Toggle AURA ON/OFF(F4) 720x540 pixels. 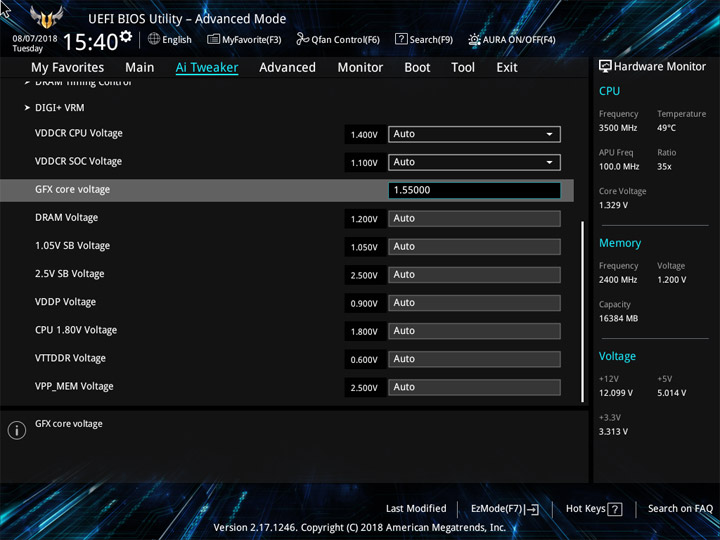click(512, 39)
